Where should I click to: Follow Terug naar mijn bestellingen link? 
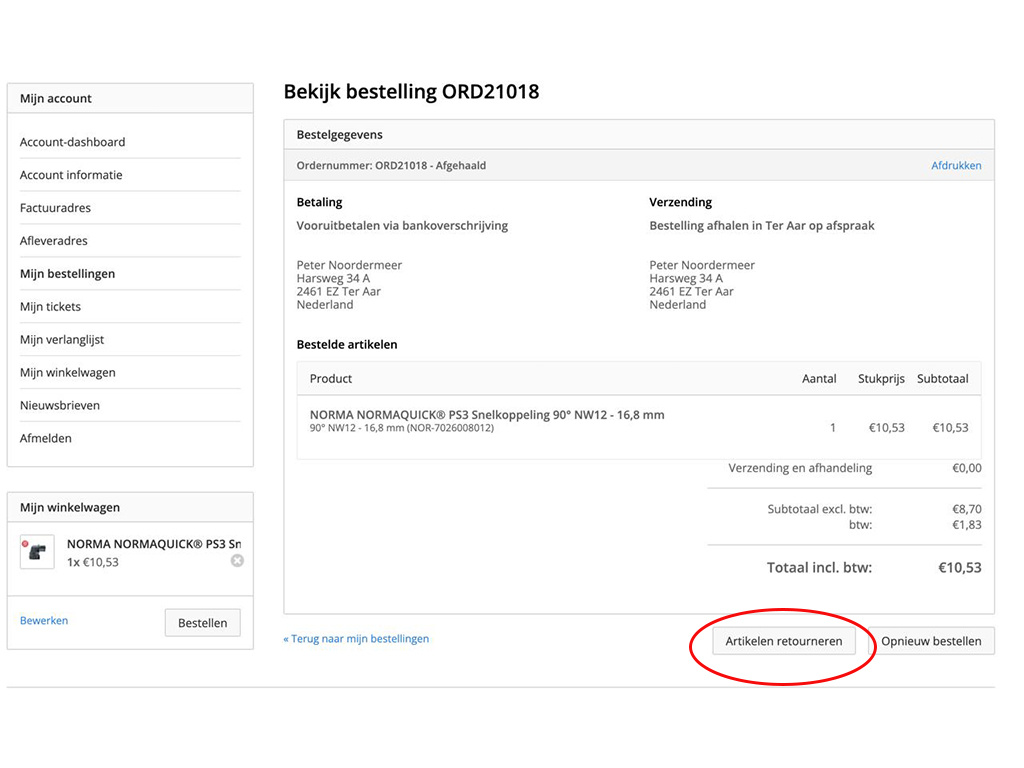point(356,639)
